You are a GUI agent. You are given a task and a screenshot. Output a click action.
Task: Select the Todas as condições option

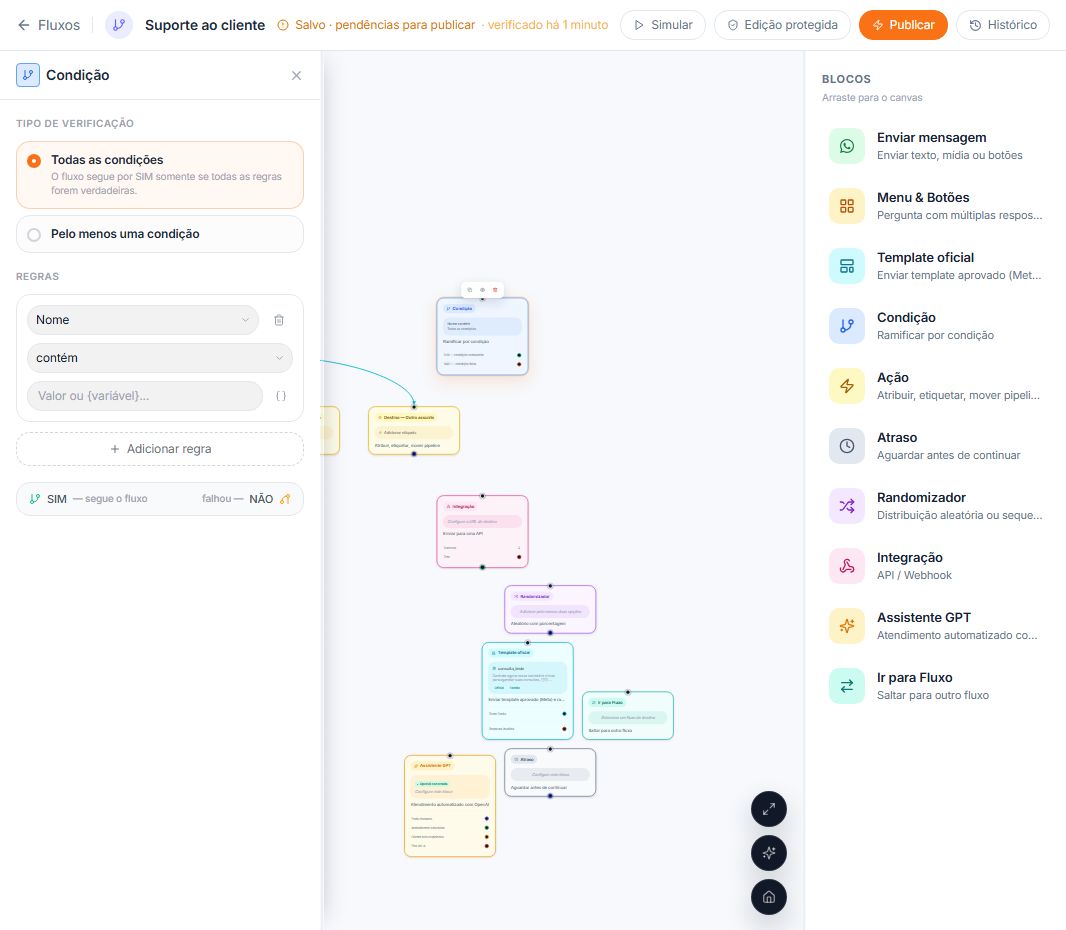160,175
